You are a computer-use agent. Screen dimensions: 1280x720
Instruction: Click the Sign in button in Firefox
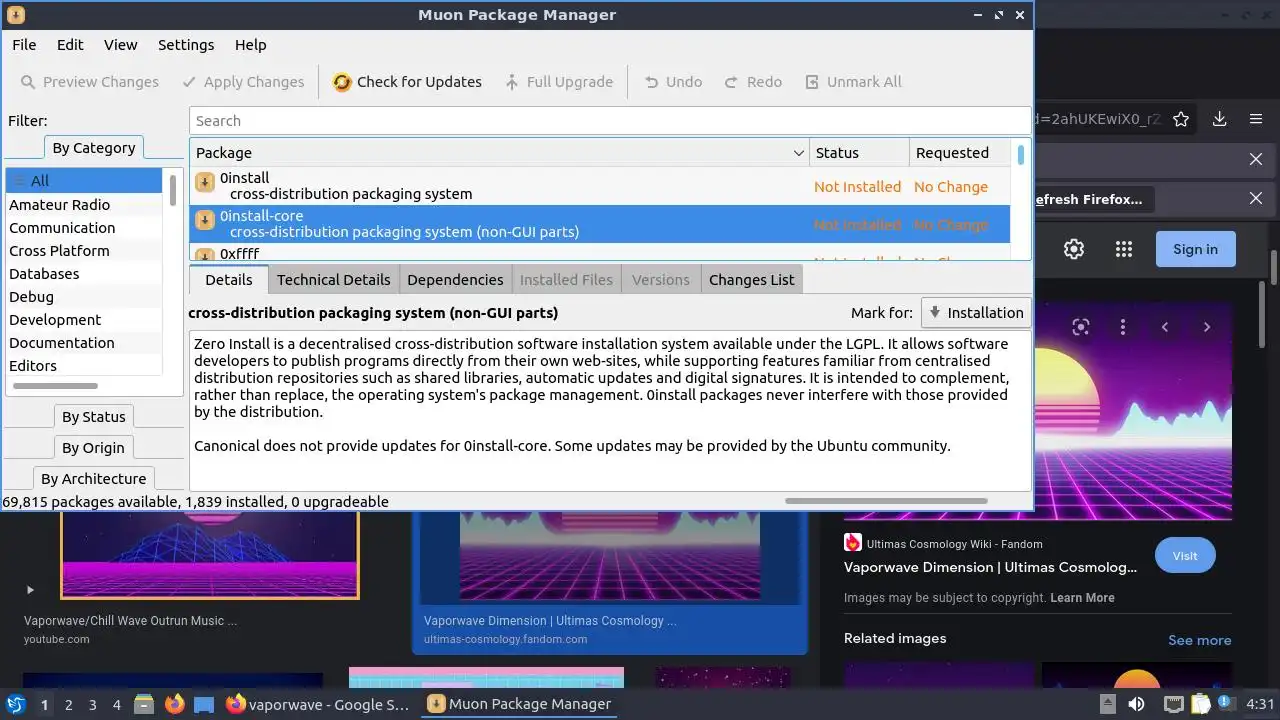click(1195, 249)
